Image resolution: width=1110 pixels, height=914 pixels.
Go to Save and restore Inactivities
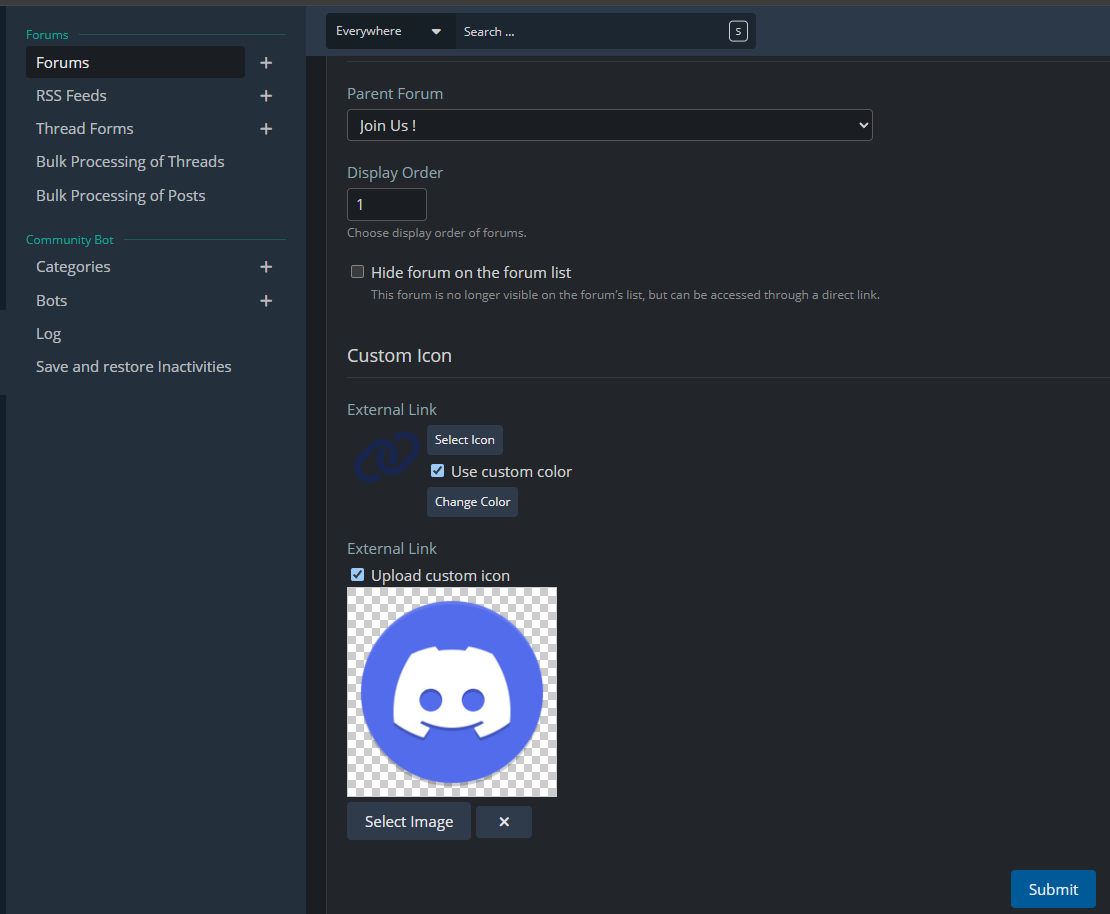[x=133, y=367]
